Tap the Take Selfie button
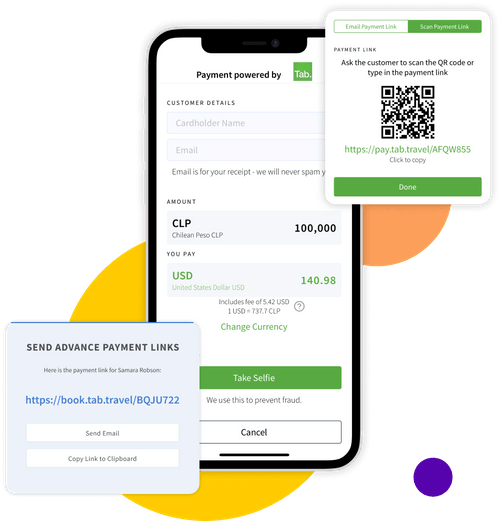 (270, 378)
